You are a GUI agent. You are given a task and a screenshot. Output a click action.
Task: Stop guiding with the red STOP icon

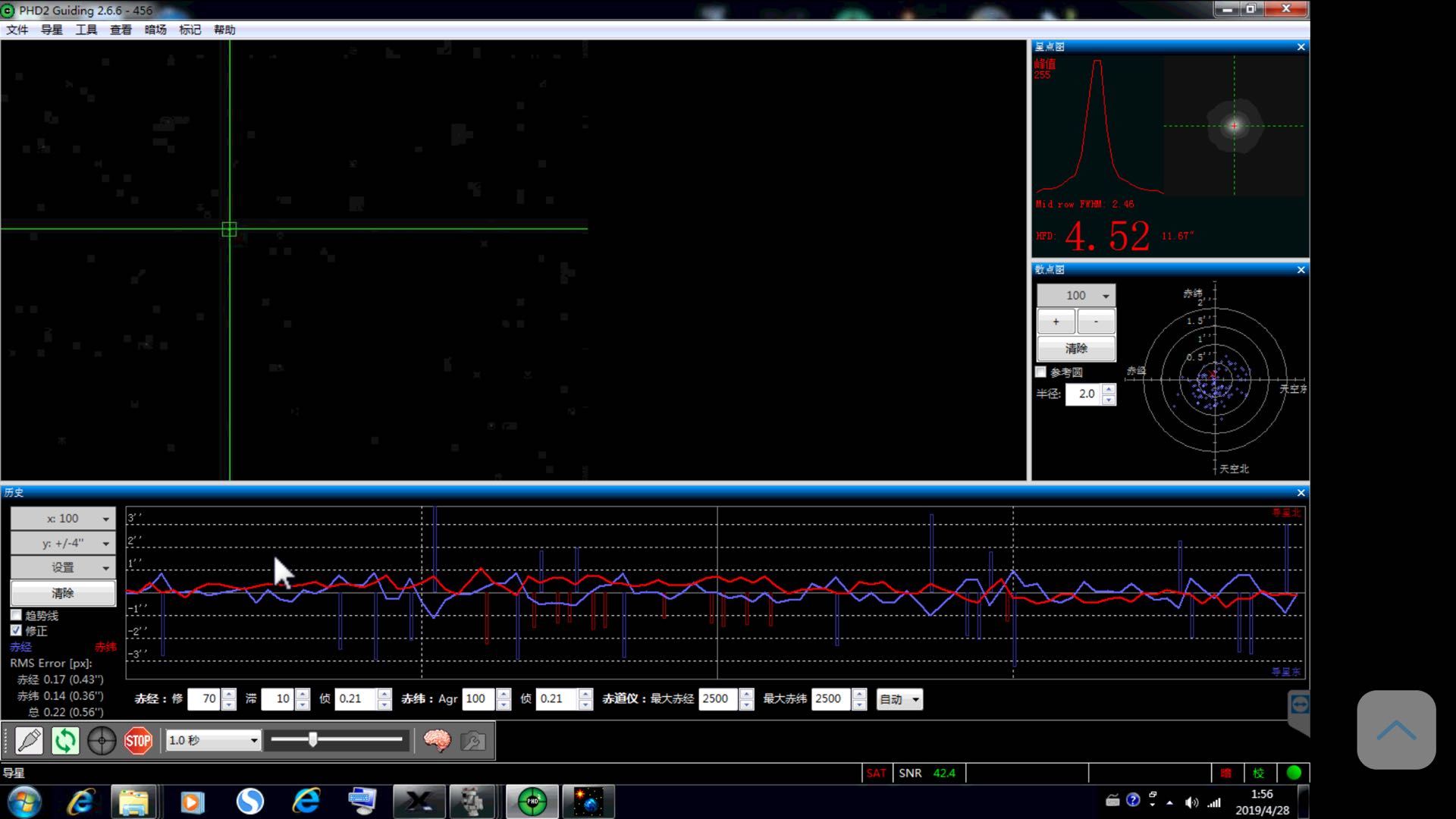[138, 740]
